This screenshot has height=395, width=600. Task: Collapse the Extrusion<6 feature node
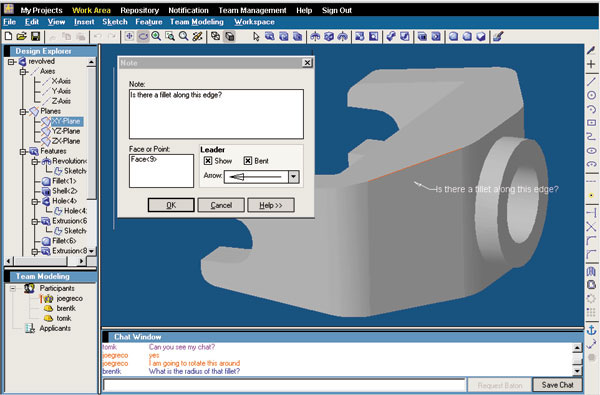[35, 221]
